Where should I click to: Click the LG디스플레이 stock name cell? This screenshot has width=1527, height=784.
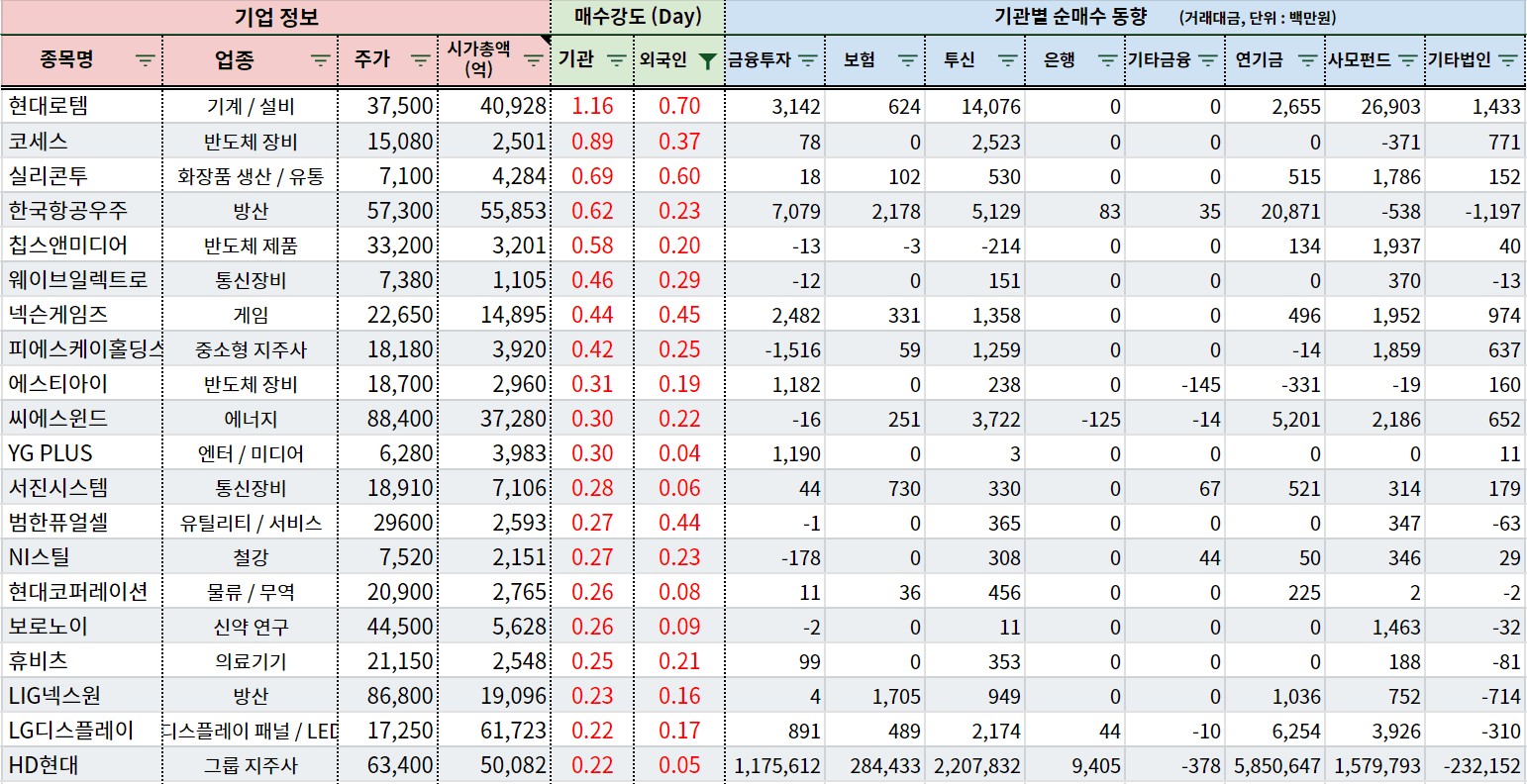coord(81,731)
